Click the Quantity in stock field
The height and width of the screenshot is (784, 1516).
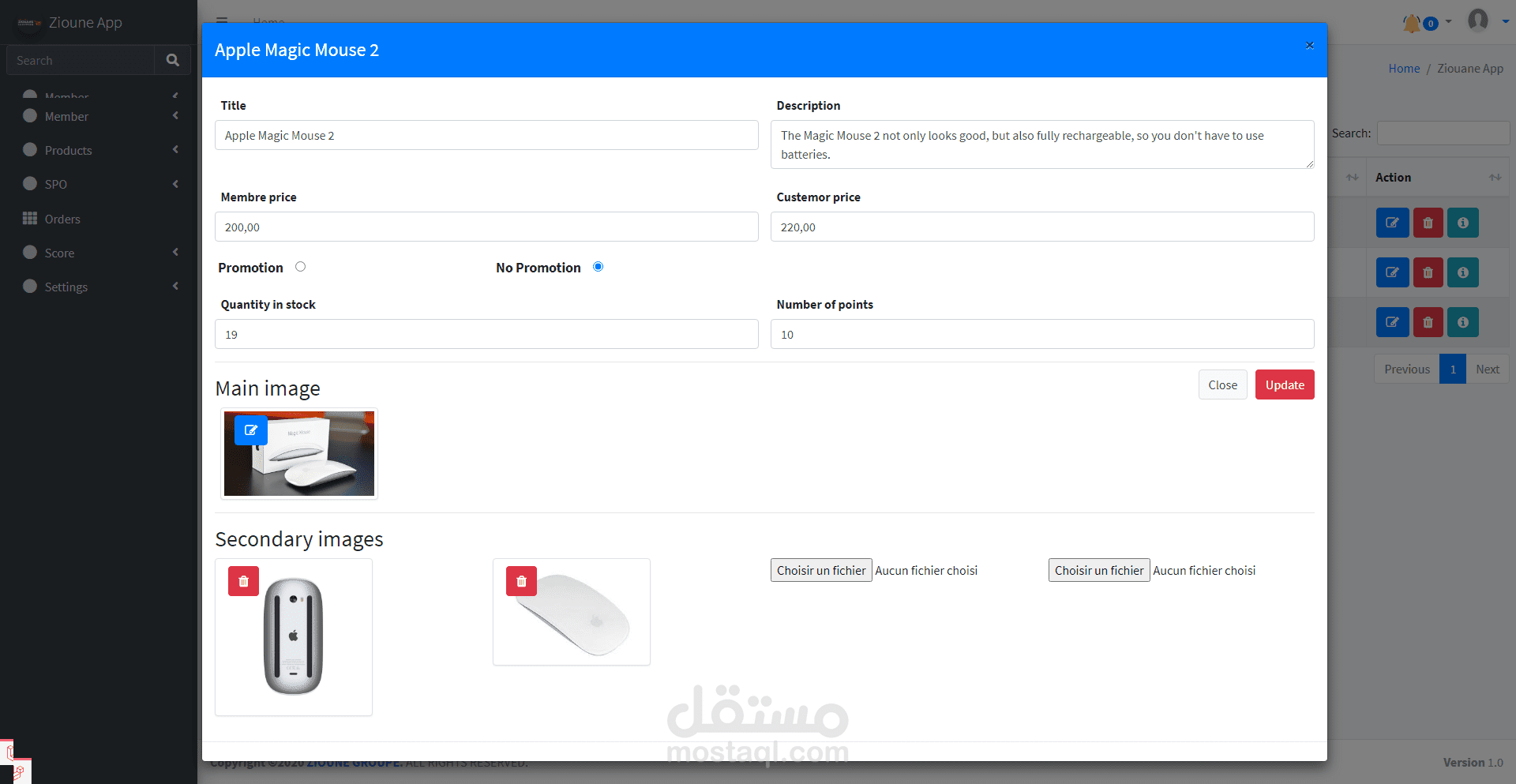[x=486, y=334]
